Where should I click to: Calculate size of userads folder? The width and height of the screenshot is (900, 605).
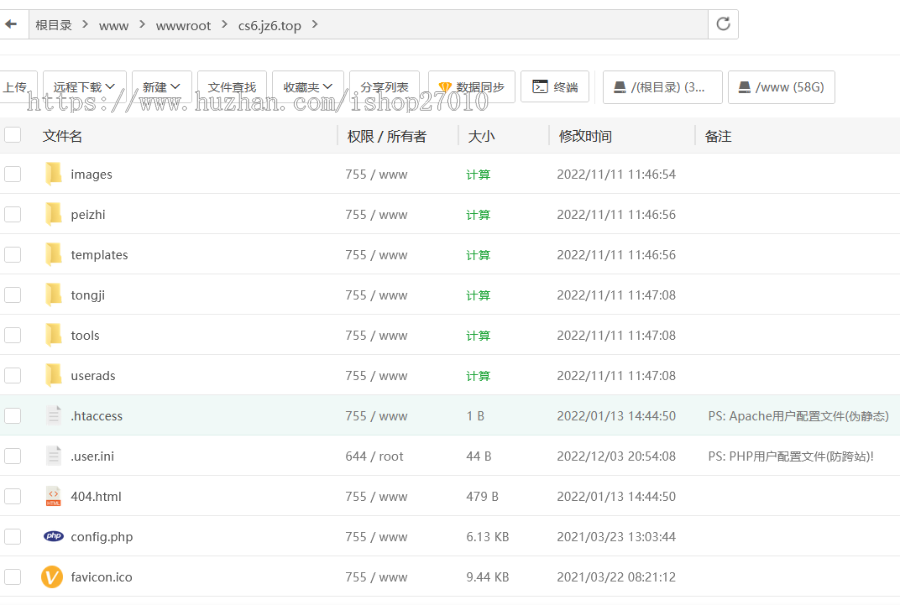pyautogui.click(x=478, y=376)
